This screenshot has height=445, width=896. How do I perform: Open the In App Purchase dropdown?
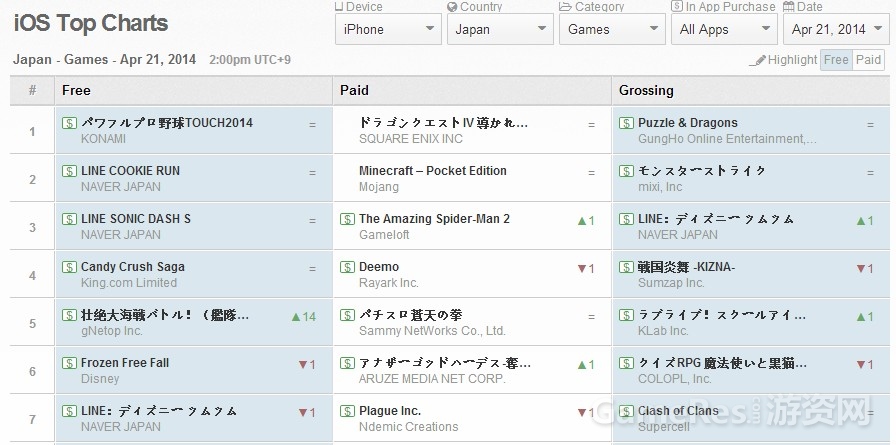coord(724,29)
